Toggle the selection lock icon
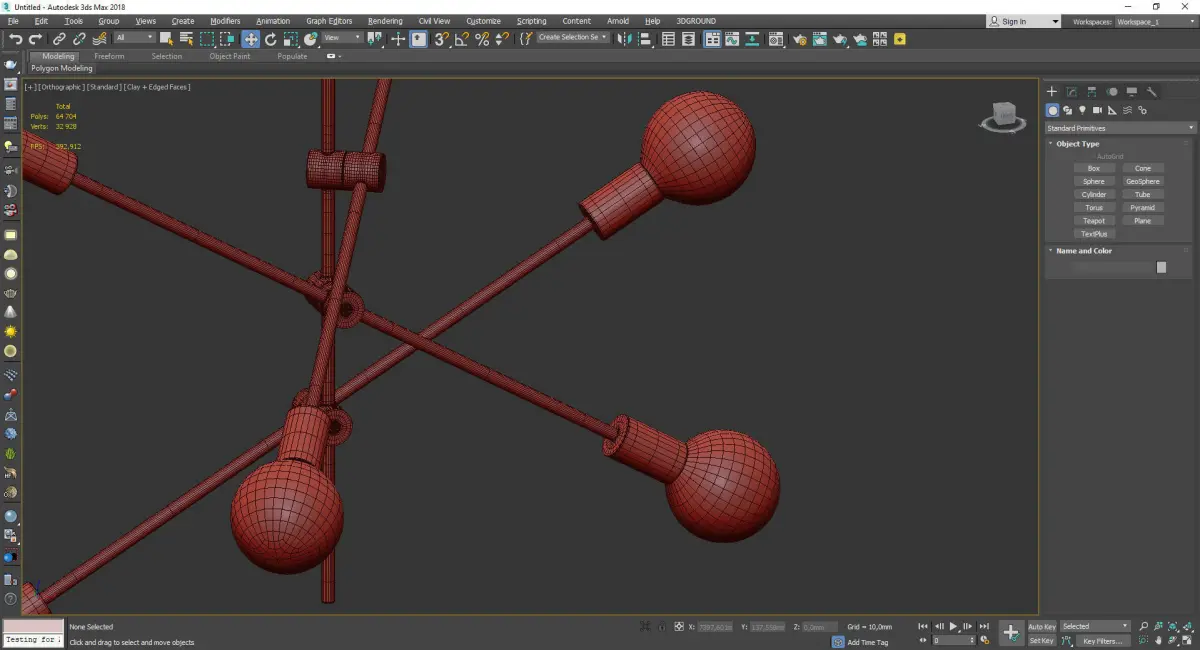This screenshot has width=1200, height=650. coord(661,627)
